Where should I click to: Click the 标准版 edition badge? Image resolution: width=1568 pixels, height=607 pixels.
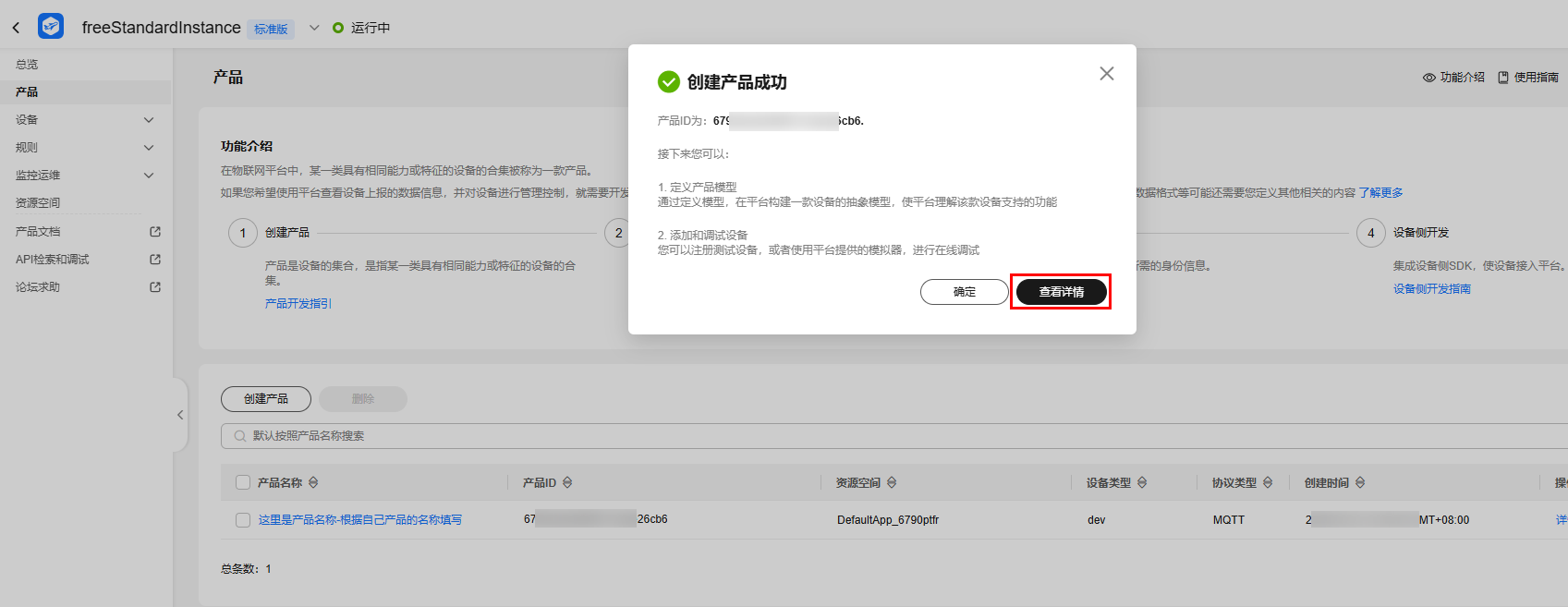[x=271, y=29]
